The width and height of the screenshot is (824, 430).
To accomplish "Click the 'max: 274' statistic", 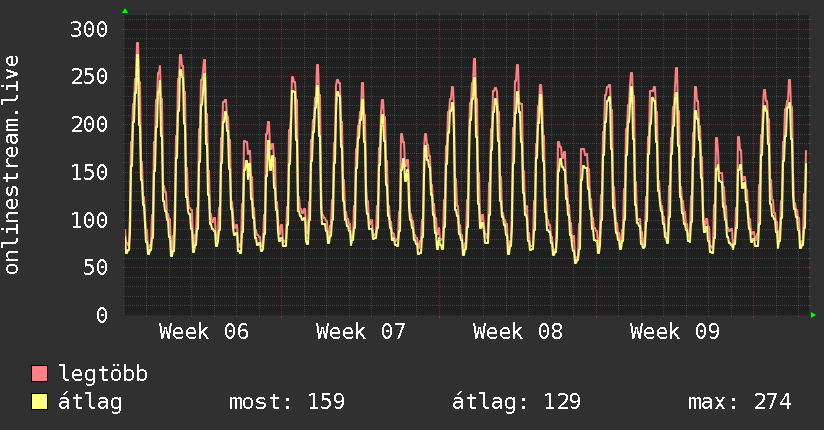I will coord(739,402).
